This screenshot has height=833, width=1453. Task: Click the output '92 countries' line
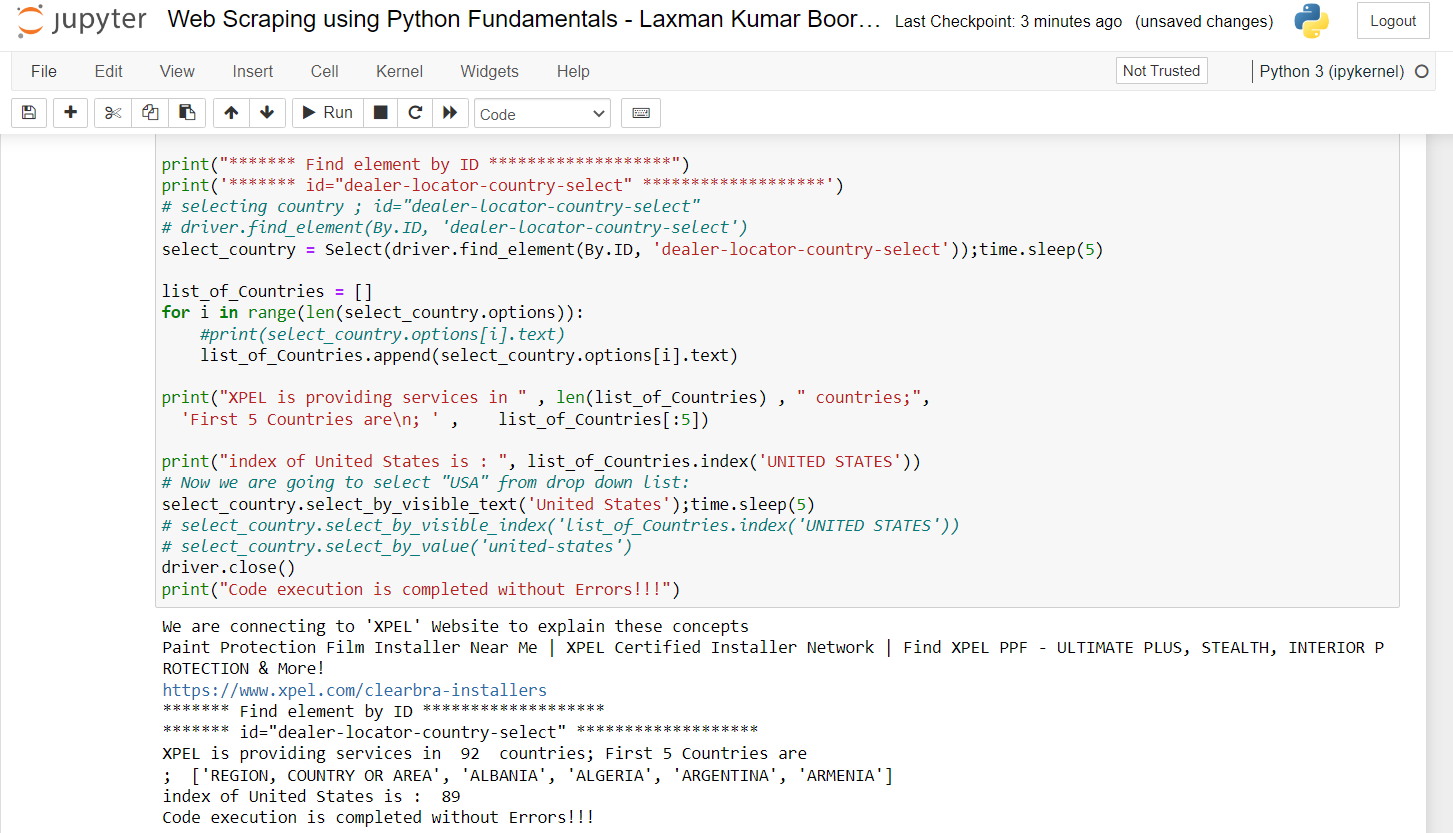[x=484, y=753]
